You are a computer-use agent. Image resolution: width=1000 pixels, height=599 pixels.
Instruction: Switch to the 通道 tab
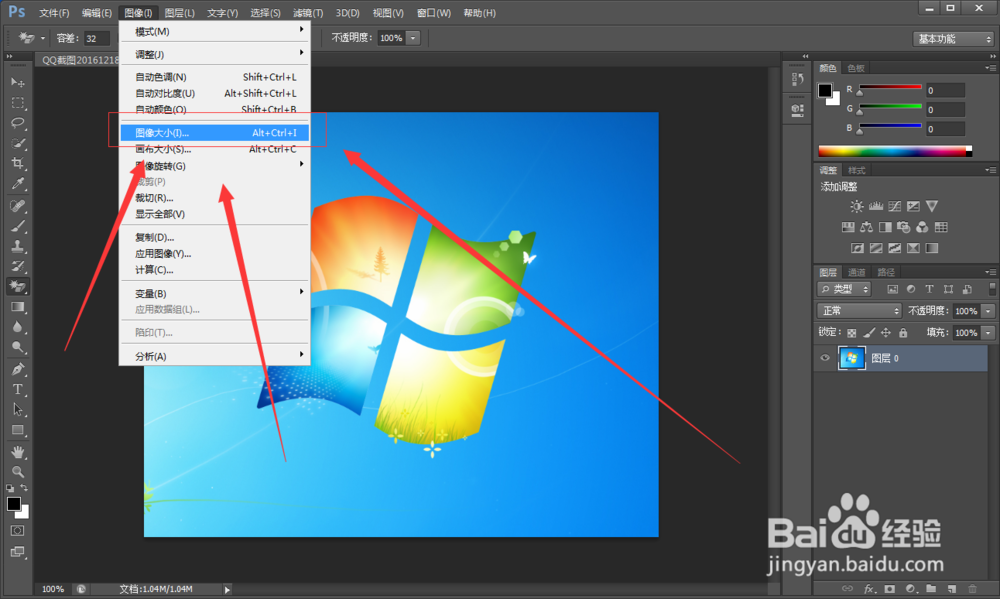point(857,272)
